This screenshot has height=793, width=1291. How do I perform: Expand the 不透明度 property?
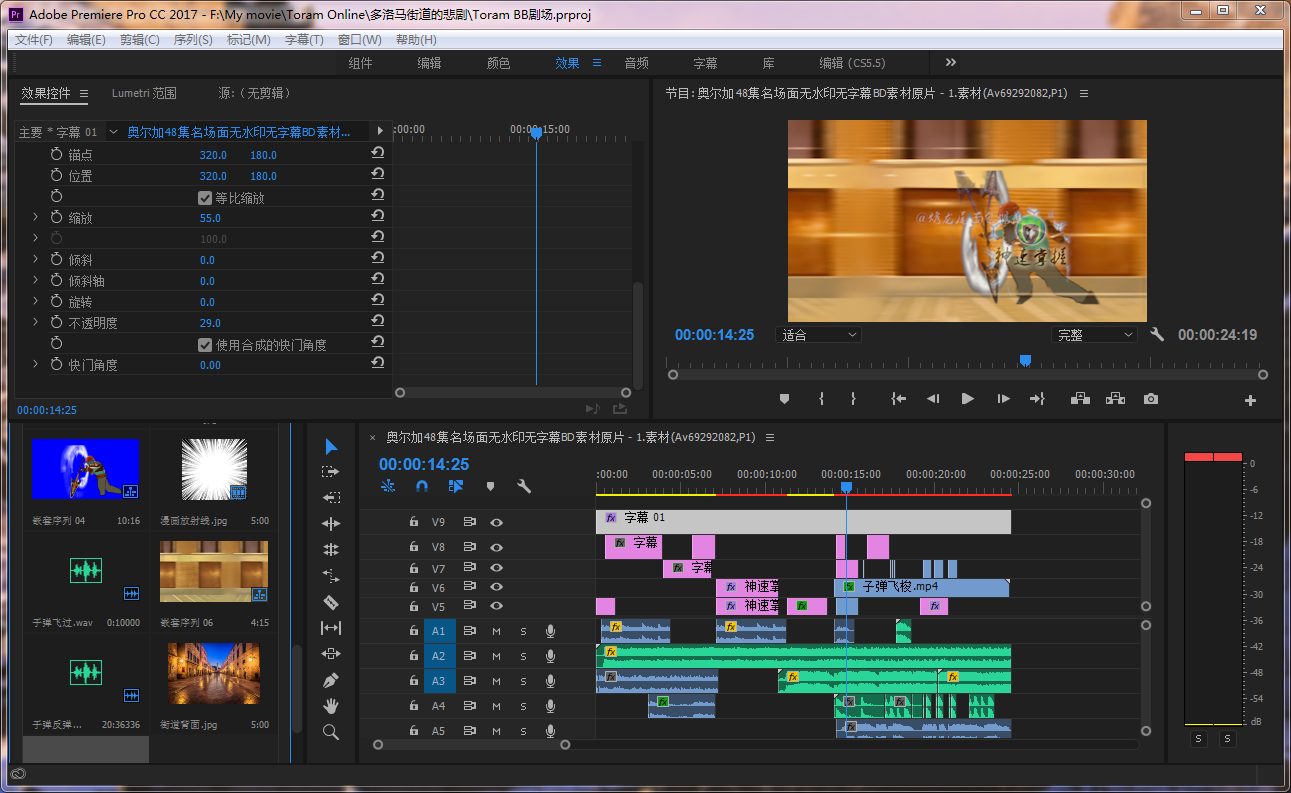(36, 322)
